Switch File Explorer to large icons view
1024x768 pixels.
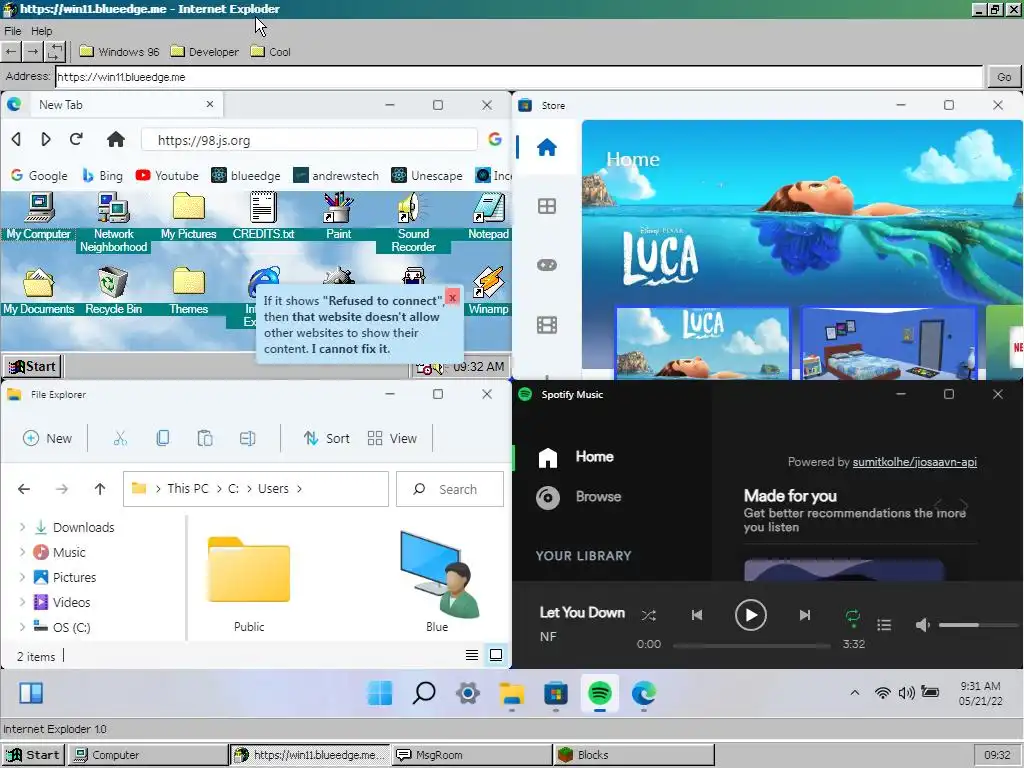(496, 655)
